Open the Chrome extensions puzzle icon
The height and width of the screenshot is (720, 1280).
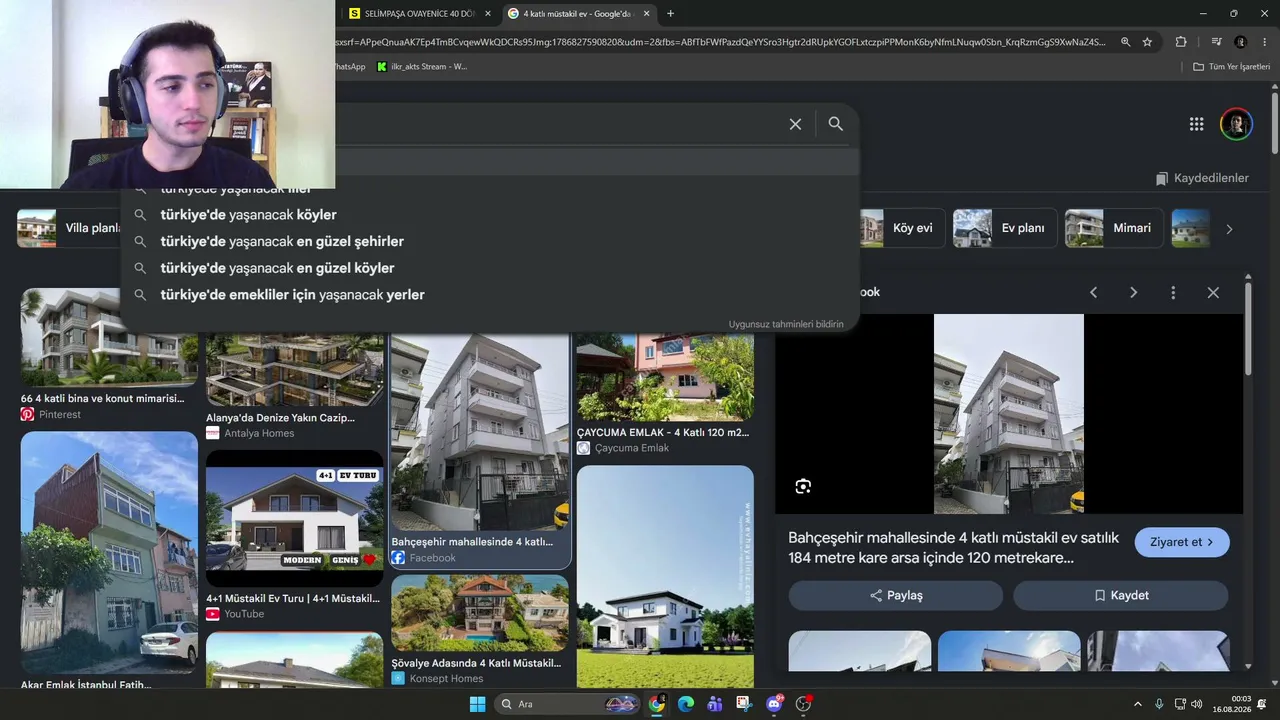[1181, 42]
